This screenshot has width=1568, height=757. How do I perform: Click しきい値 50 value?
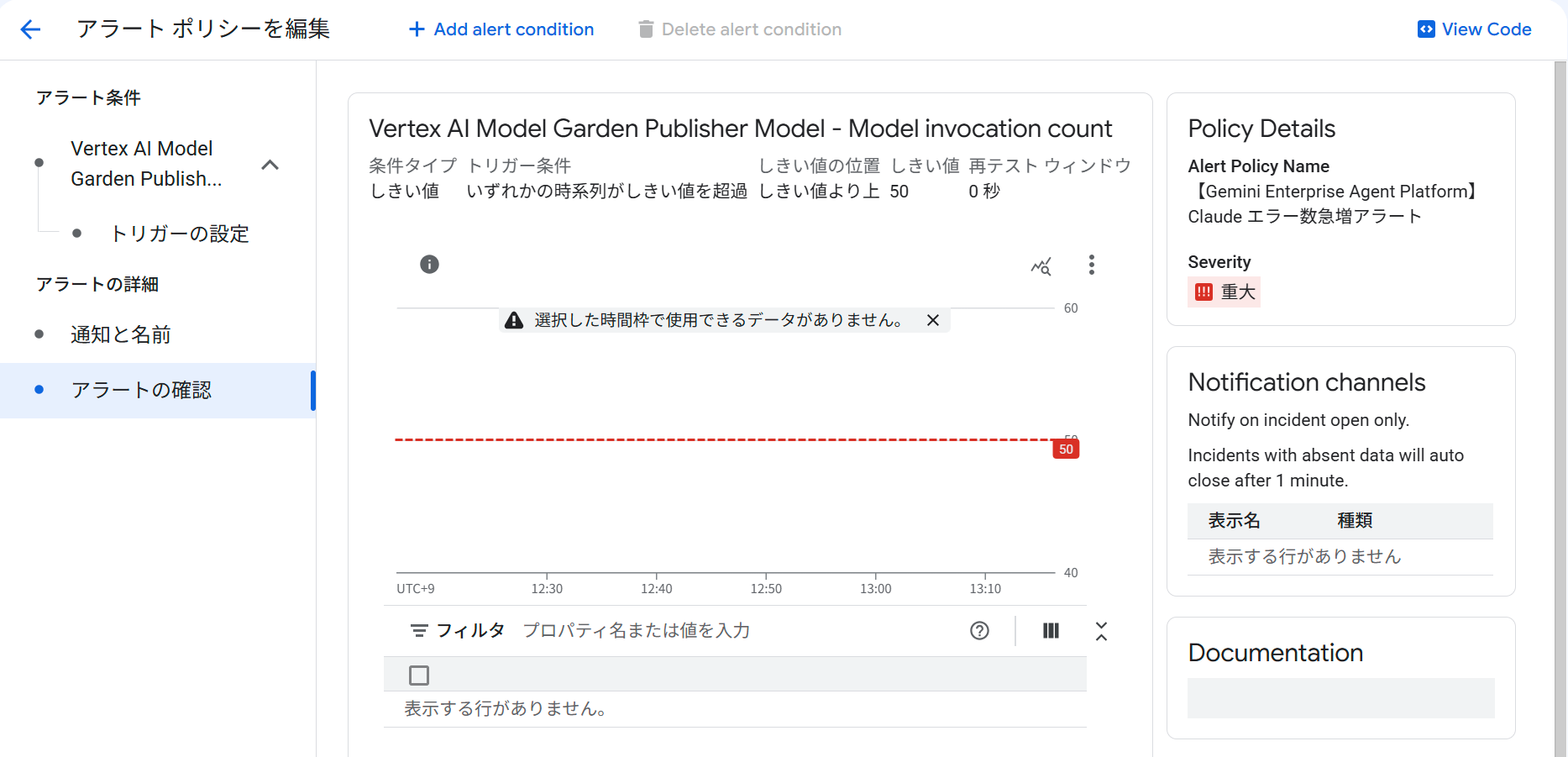[x=899, y=192]
